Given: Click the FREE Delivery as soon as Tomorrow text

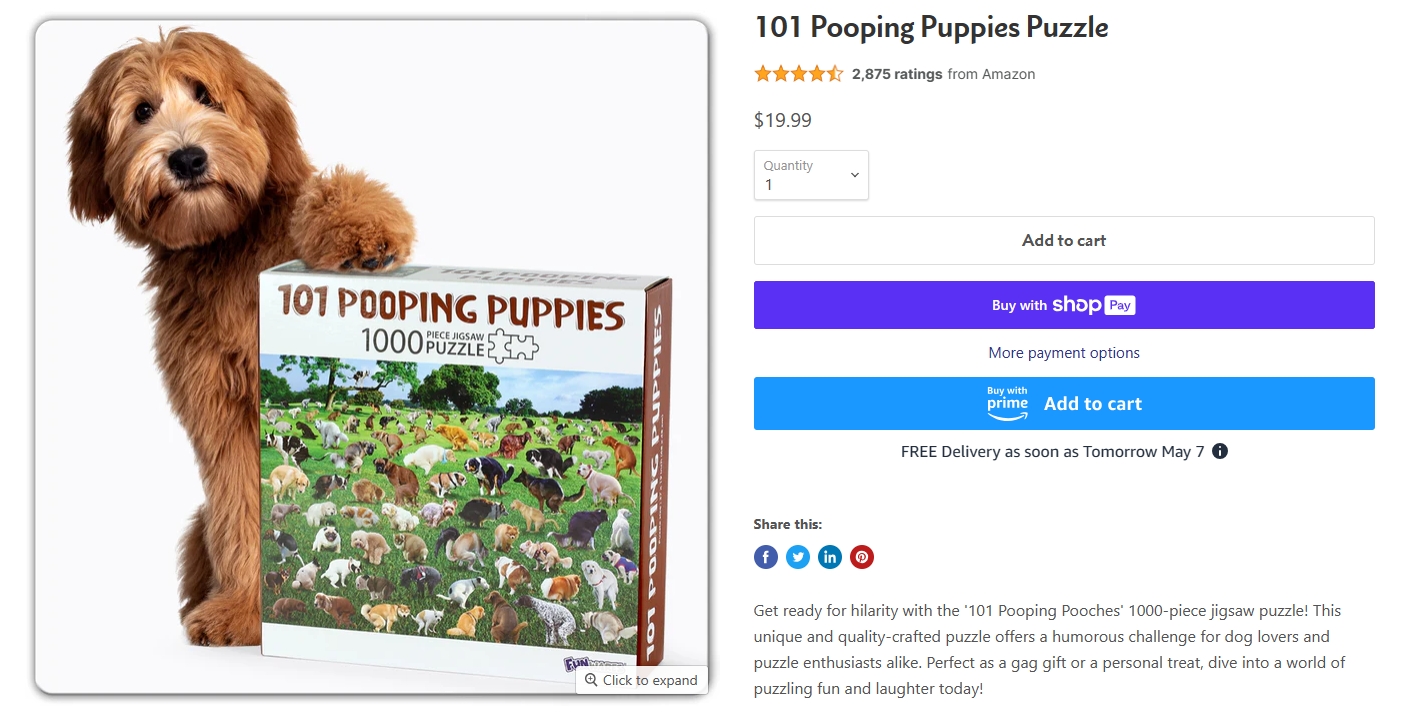Looking at the screenshot, I should (1053, 451).
